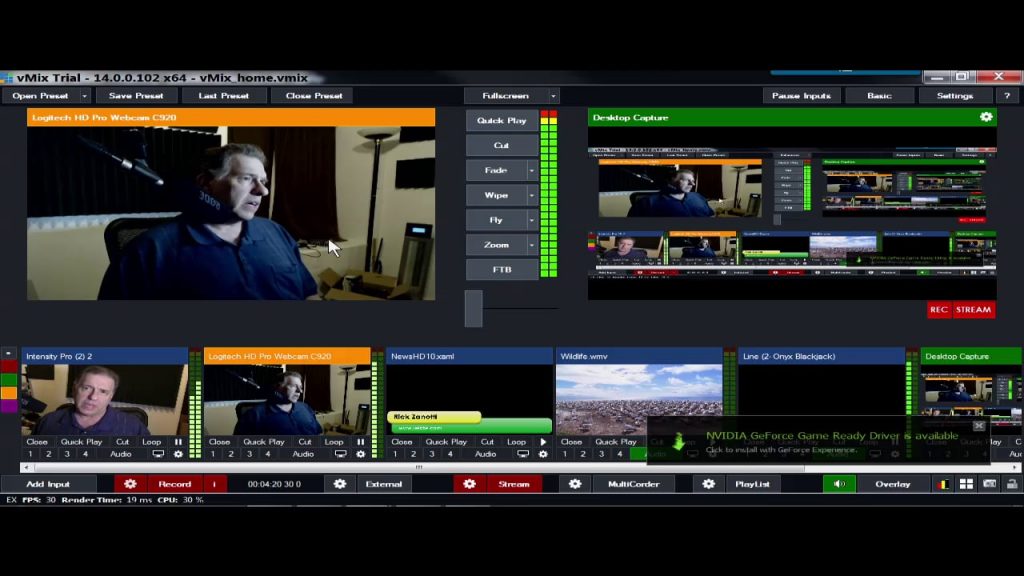1024x576 pixels.
Task: Click Close Preset in the top bar
Action: [x=313, y=95]
